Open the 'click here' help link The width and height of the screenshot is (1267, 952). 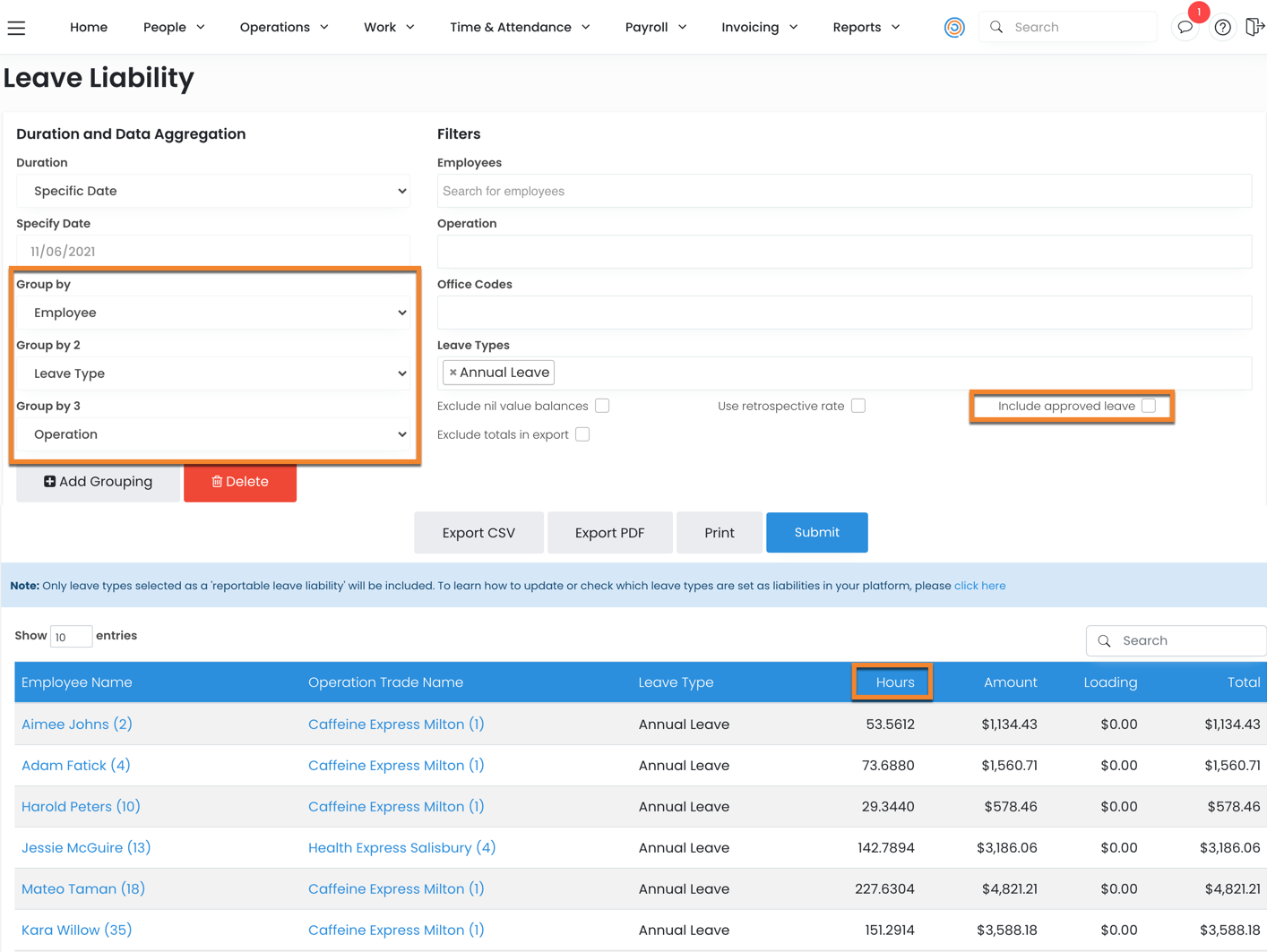(x=979, y=586)
